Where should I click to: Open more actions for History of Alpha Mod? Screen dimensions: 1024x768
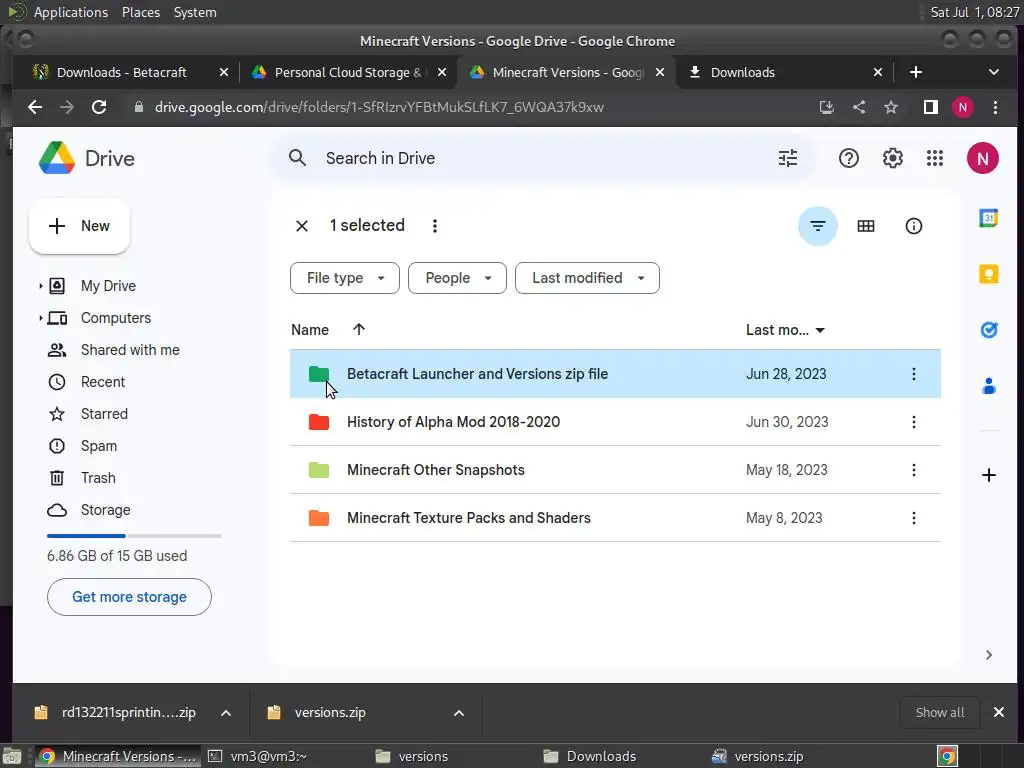point(913,422)
